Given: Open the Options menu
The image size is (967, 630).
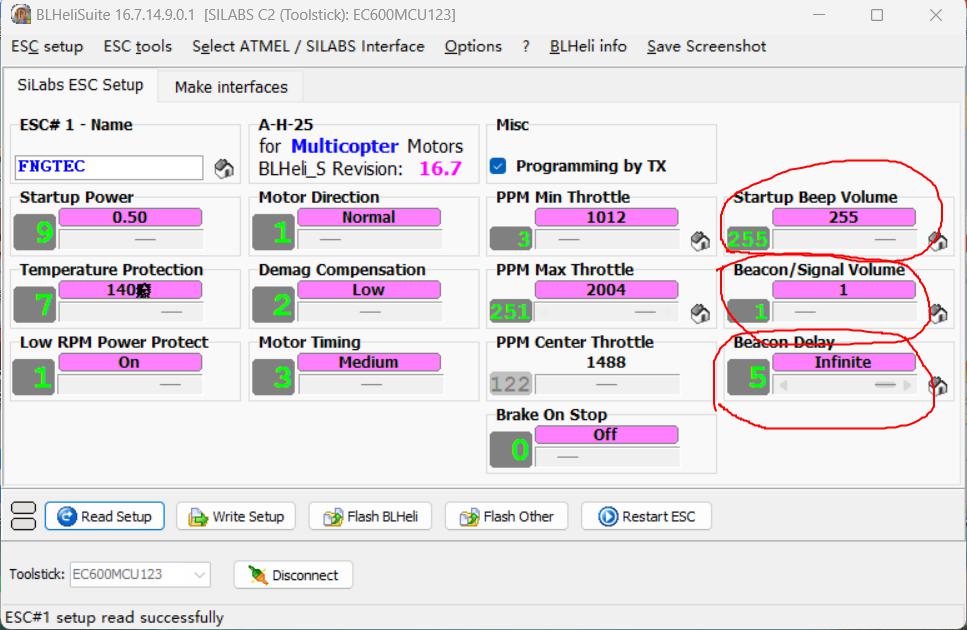Looking at the screenshot, I should tap(473, 46).
